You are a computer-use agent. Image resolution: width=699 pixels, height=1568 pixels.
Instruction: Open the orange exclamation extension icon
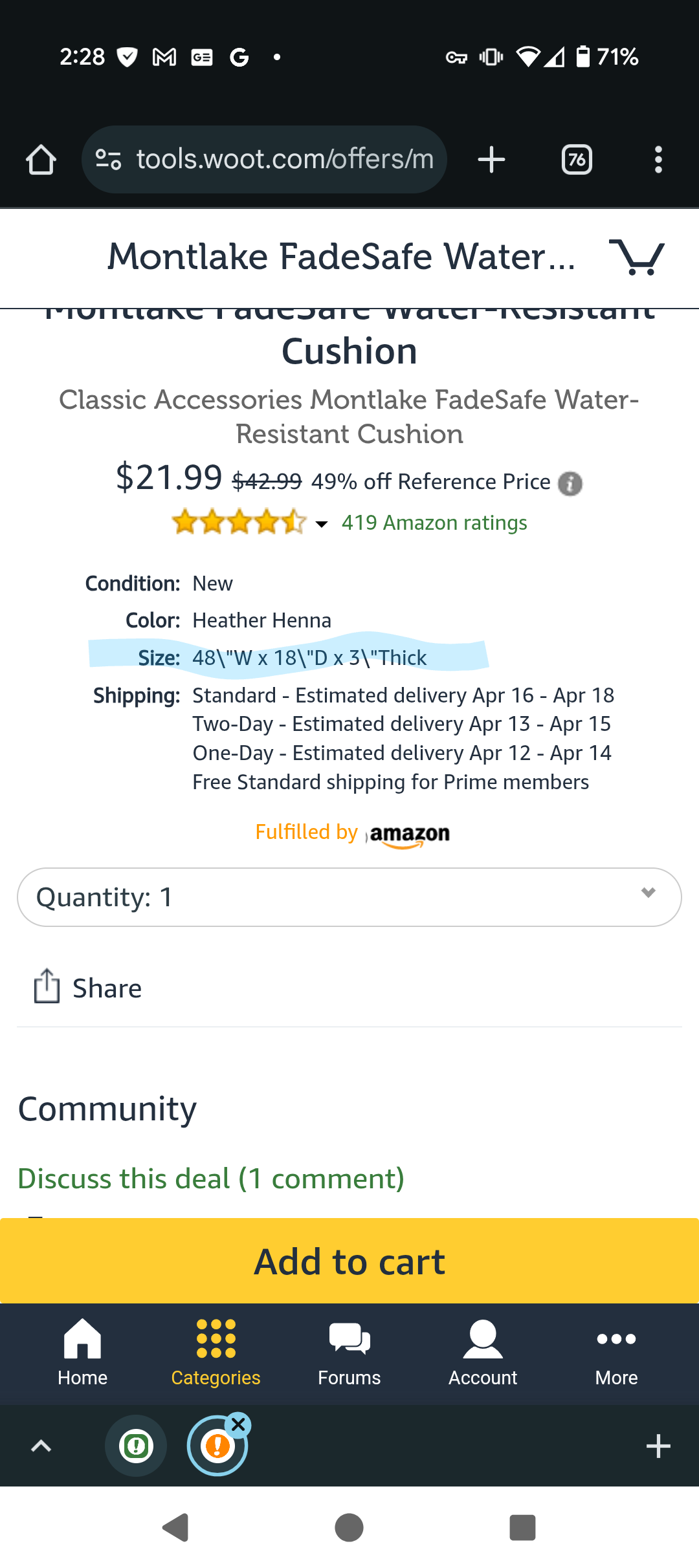pyautogui.click(x=216, y=1446)
